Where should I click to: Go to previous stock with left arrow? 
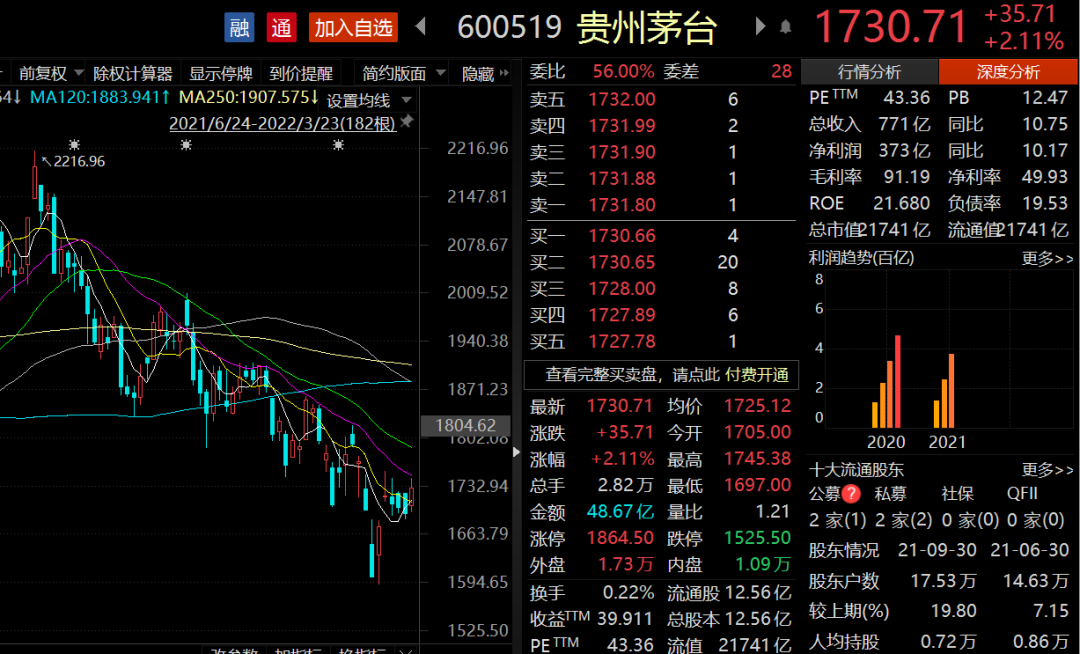[x=420, y=27]
